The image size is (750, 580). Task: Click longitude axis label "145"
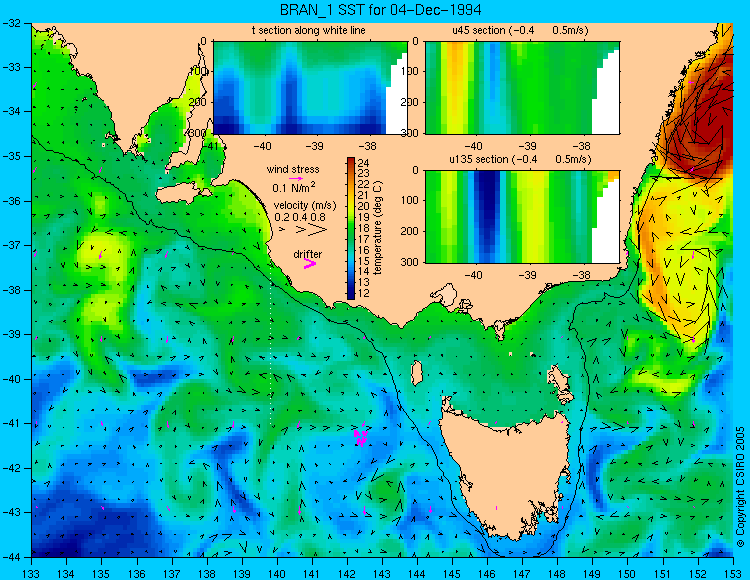tap(452, 574)
